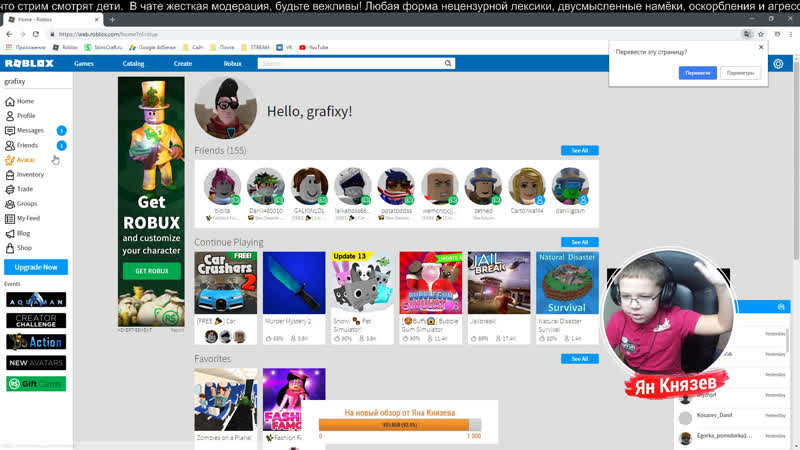Open Zombies on a Plane thumbnail
Viewport: 800px width, 450px height.
tap(226, 399)
